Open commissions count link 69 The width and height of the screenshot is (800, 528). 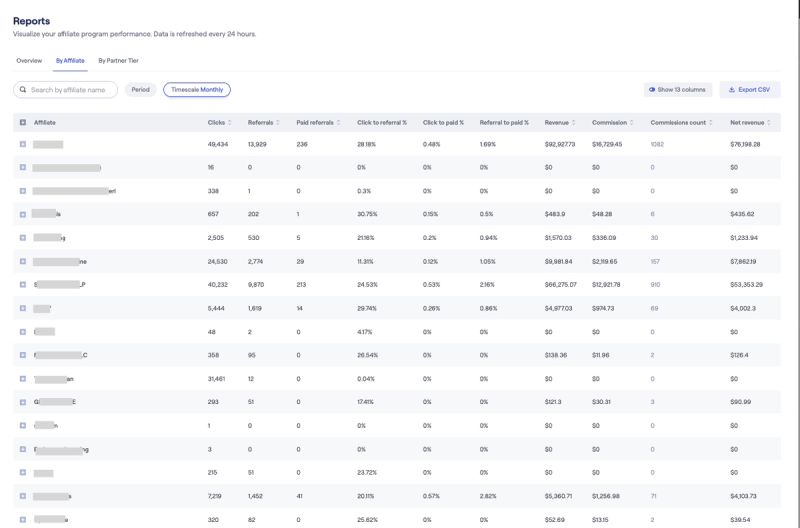[x=654, y=308]
